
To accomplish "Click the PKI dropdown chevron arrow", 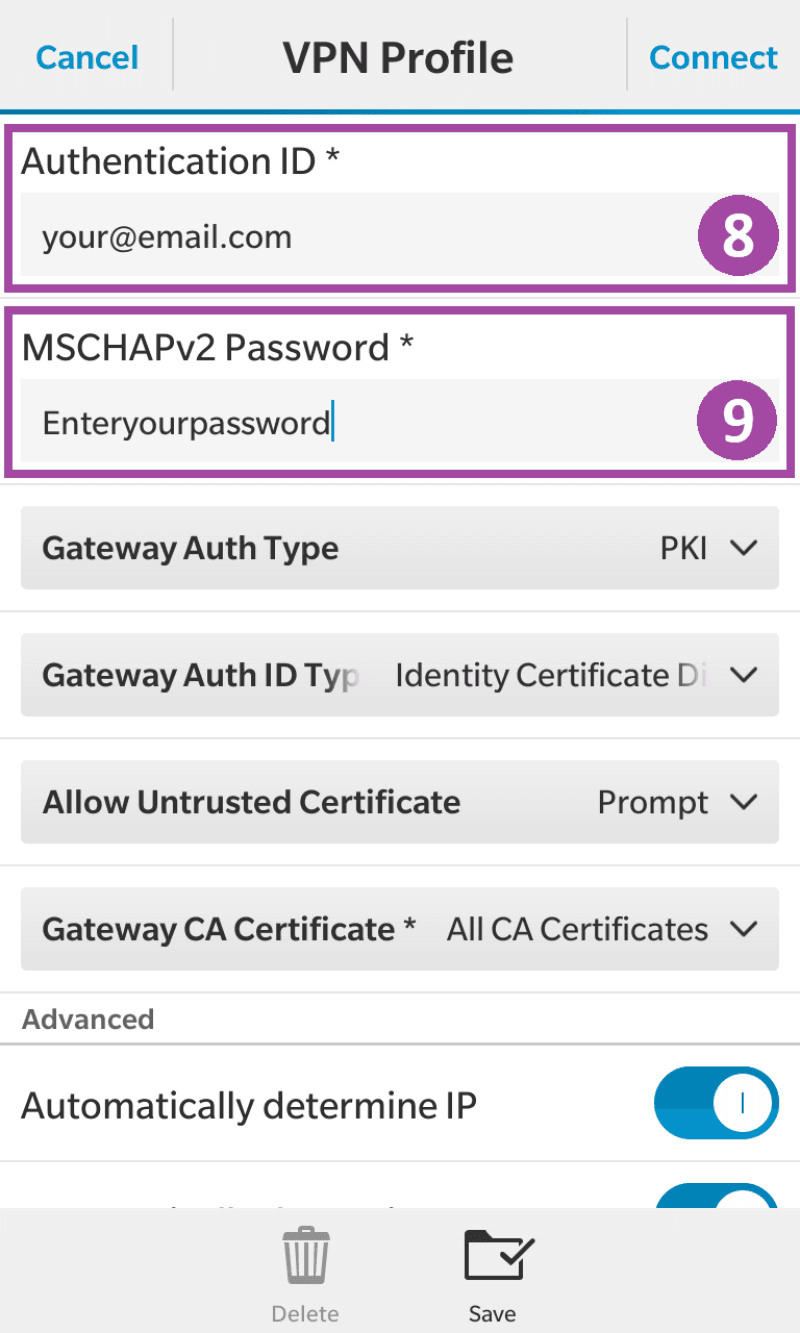I will pos(744,548).
